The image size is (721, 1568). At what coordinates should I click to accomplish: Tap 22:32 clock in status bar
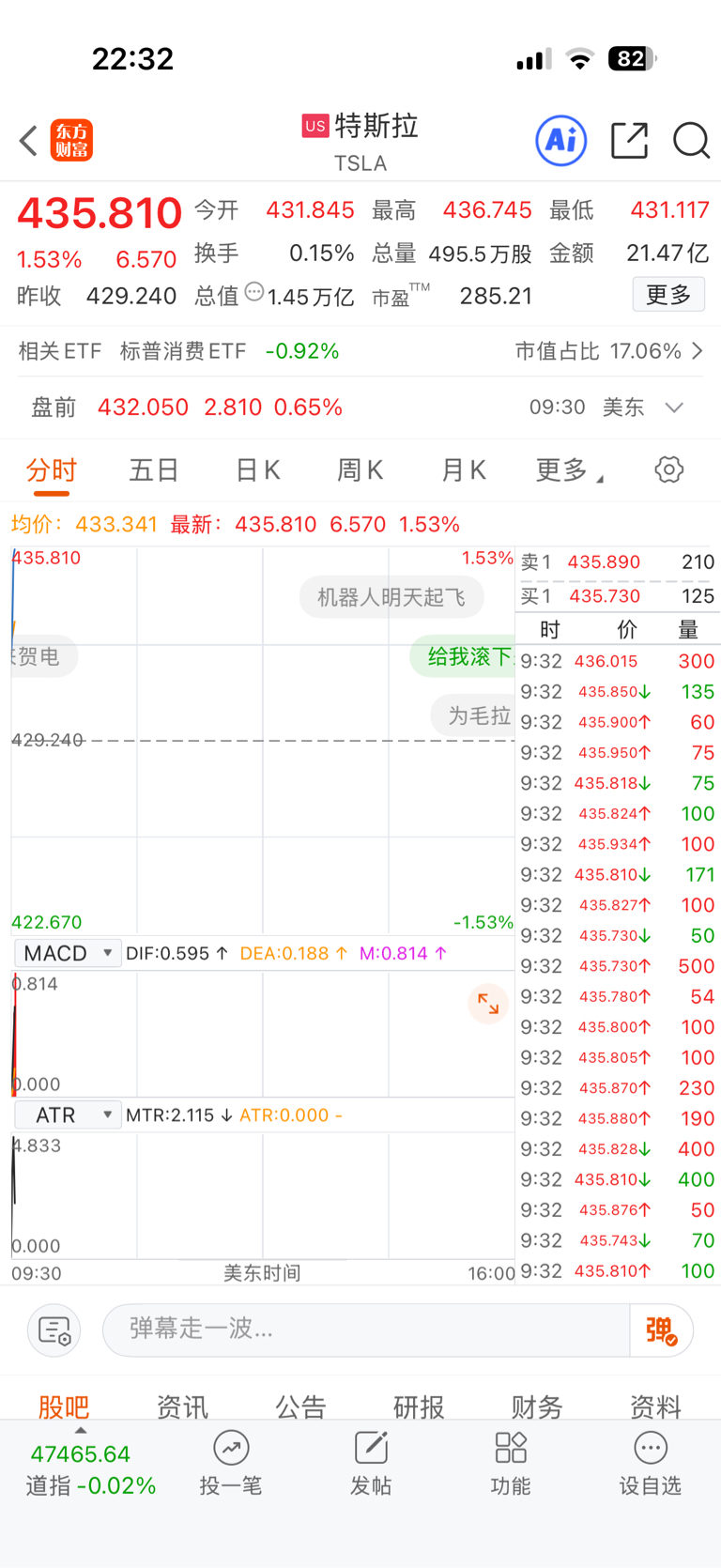pos(132,59)
